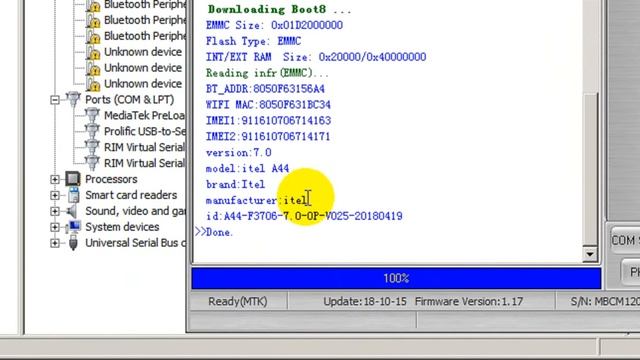
Task: Click the Sound, video and game controllers speaker icon
Action: pos(72,211)
